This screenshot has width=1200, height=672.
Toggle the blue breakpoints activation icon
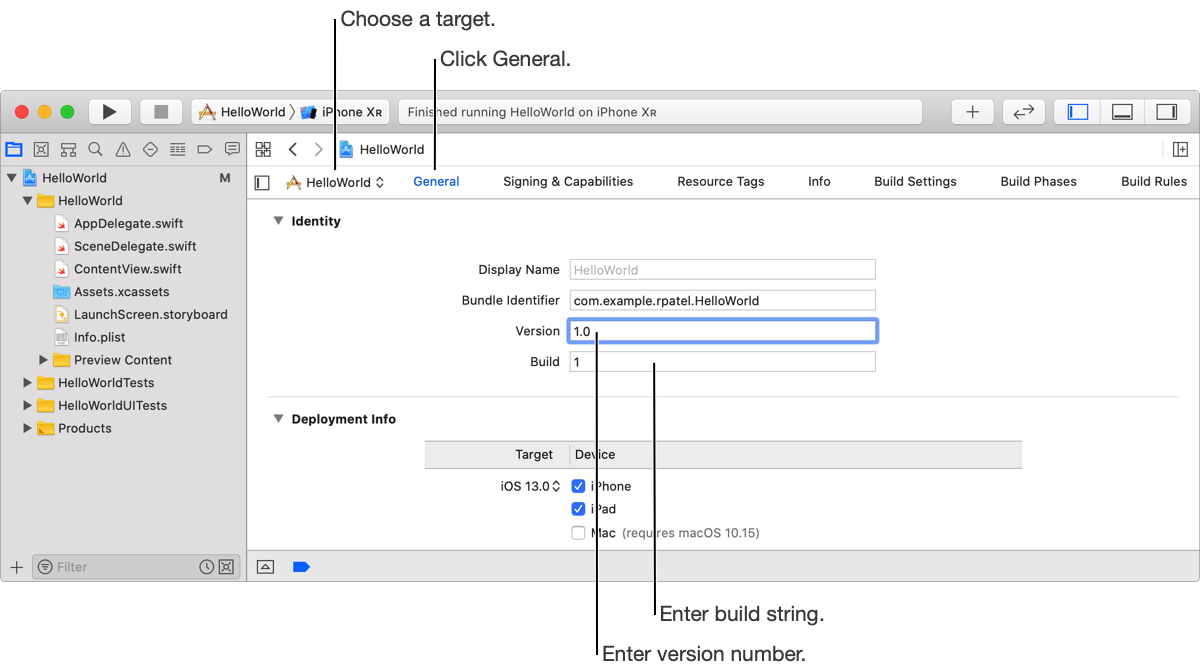[x=301, y=567]
